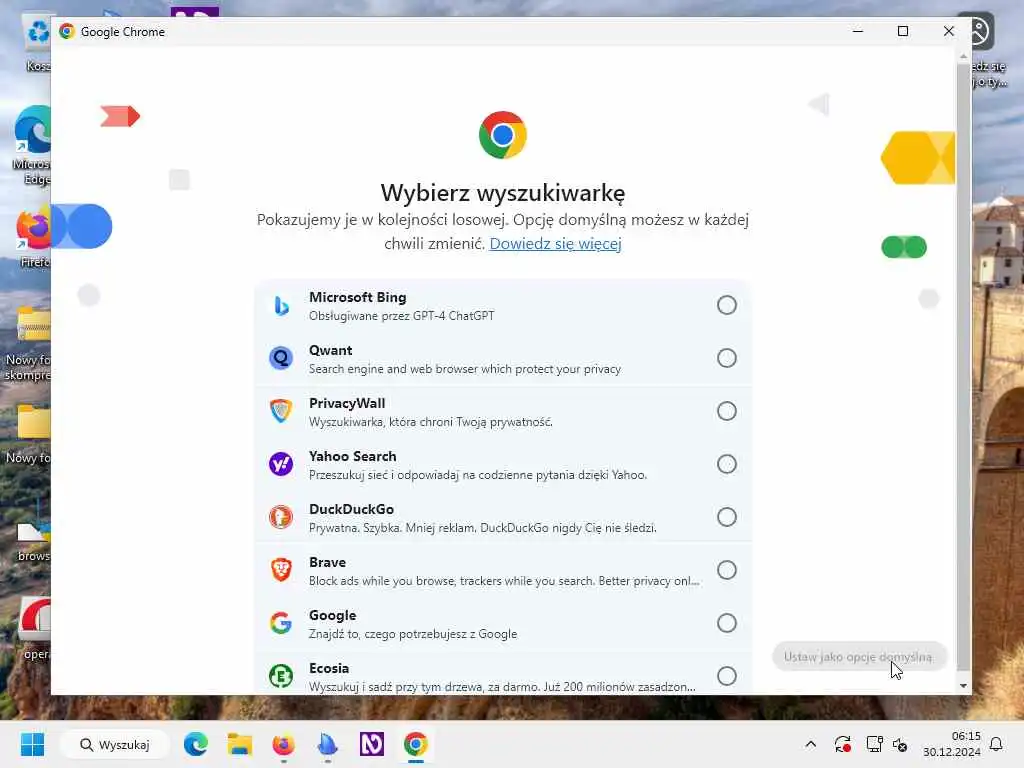Screen dimensions: 1024x768
Task: Maximize the Google Chrome window
Action: tap(903, 31)
